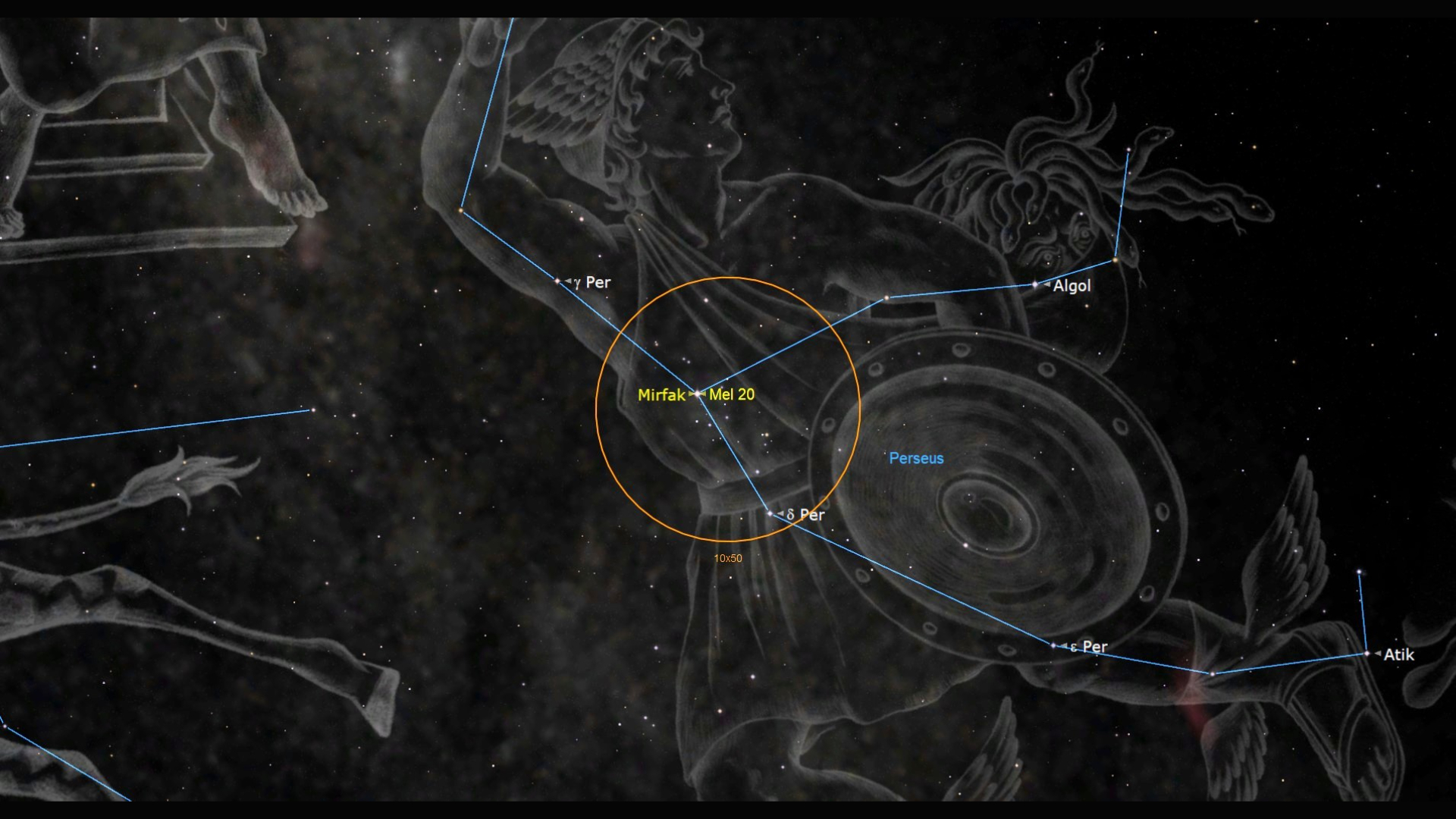Click the arrow marker beside ε Per
This screenshot has width=1456, height=819.
pos(1063,647)
